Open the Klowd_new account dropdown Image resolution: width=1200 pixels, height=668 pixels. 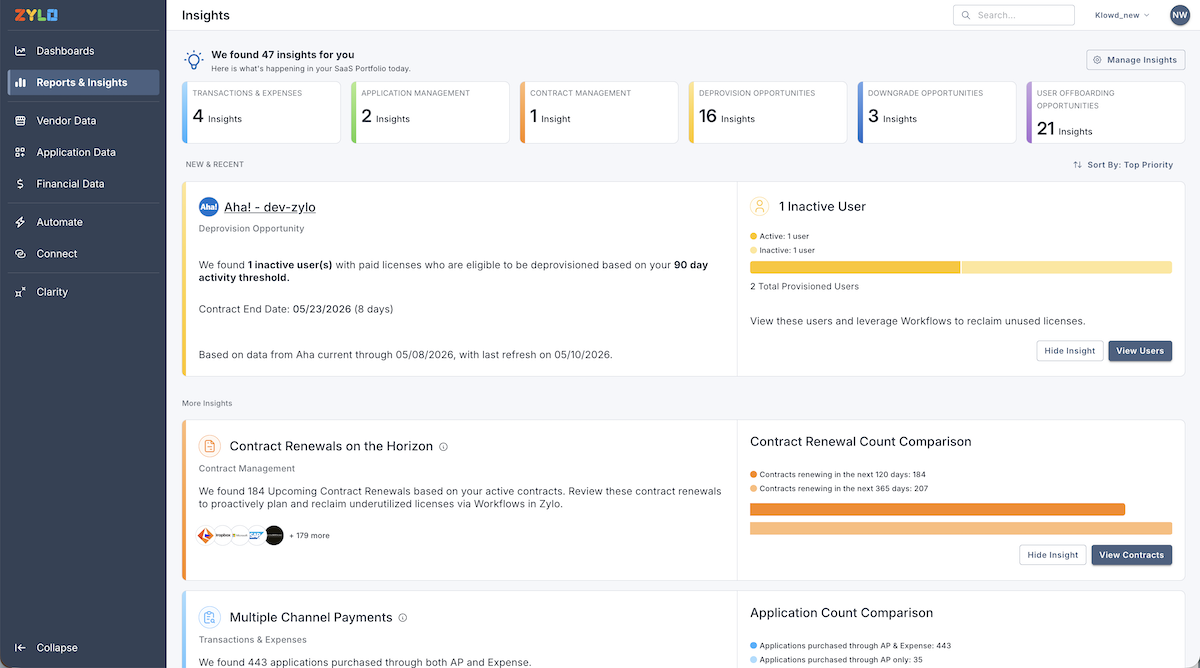(1122, 15)
